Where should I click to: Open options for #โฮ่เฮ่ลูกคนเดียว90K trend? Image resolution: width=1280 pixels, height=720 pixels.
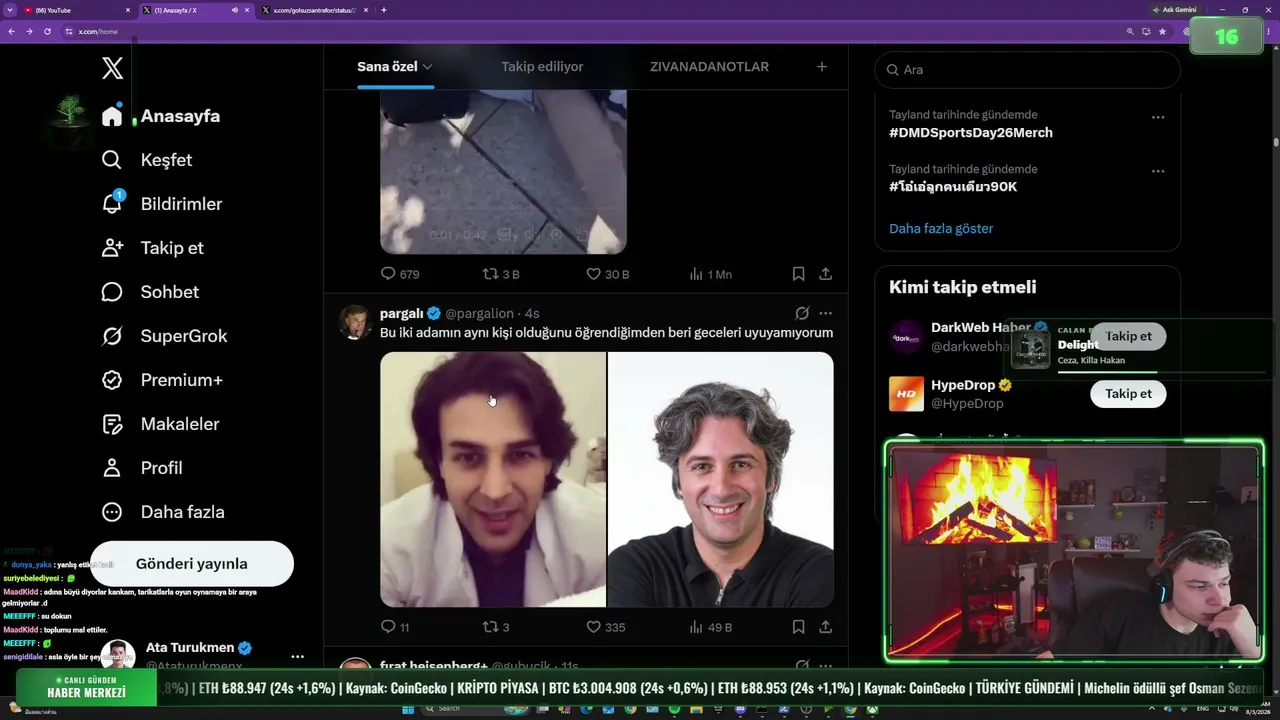point(1158,171)
